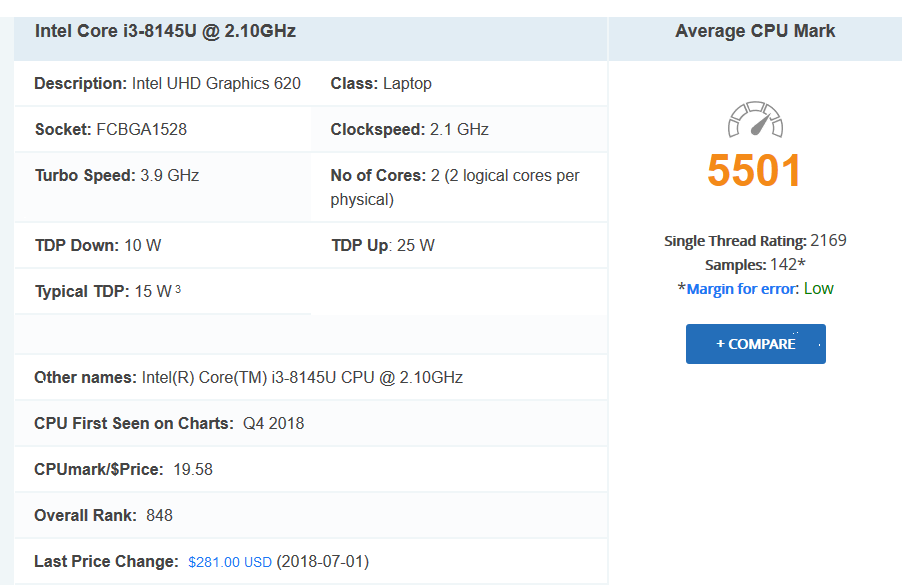902x585 pixels.
Task: Click the Description: Intel UHD Graphics 620 text
Action: click(x=167, y=84)
